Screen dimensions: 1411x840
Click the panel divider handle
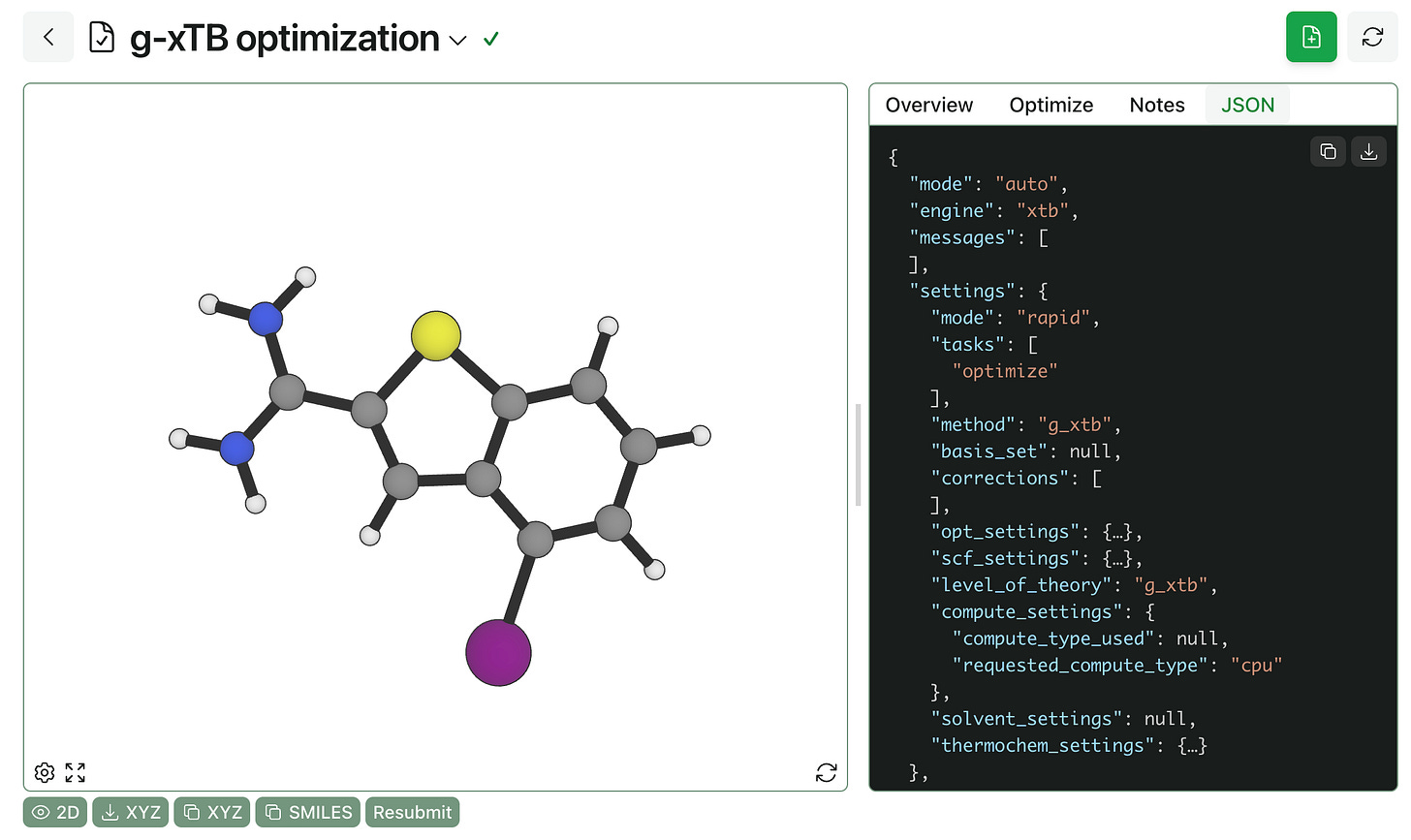click(x=858, y=455)
